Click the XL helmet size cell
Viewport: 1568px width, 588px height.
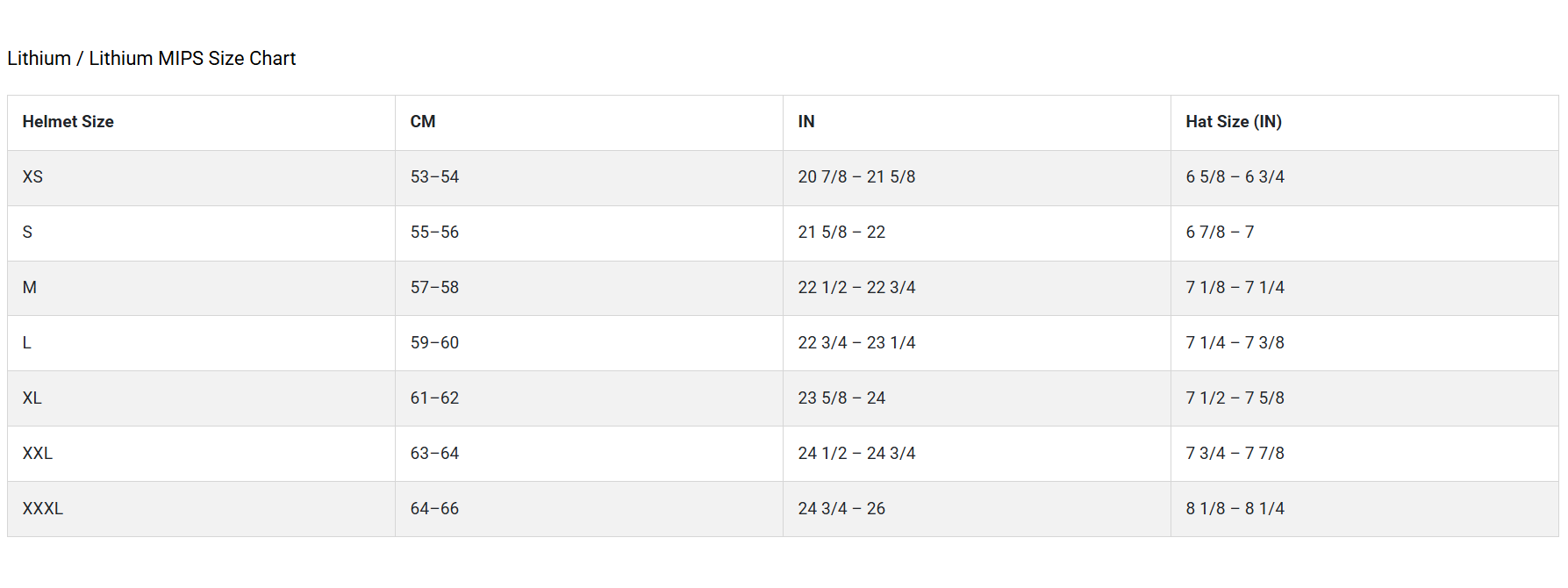click(x=32, y=398)
